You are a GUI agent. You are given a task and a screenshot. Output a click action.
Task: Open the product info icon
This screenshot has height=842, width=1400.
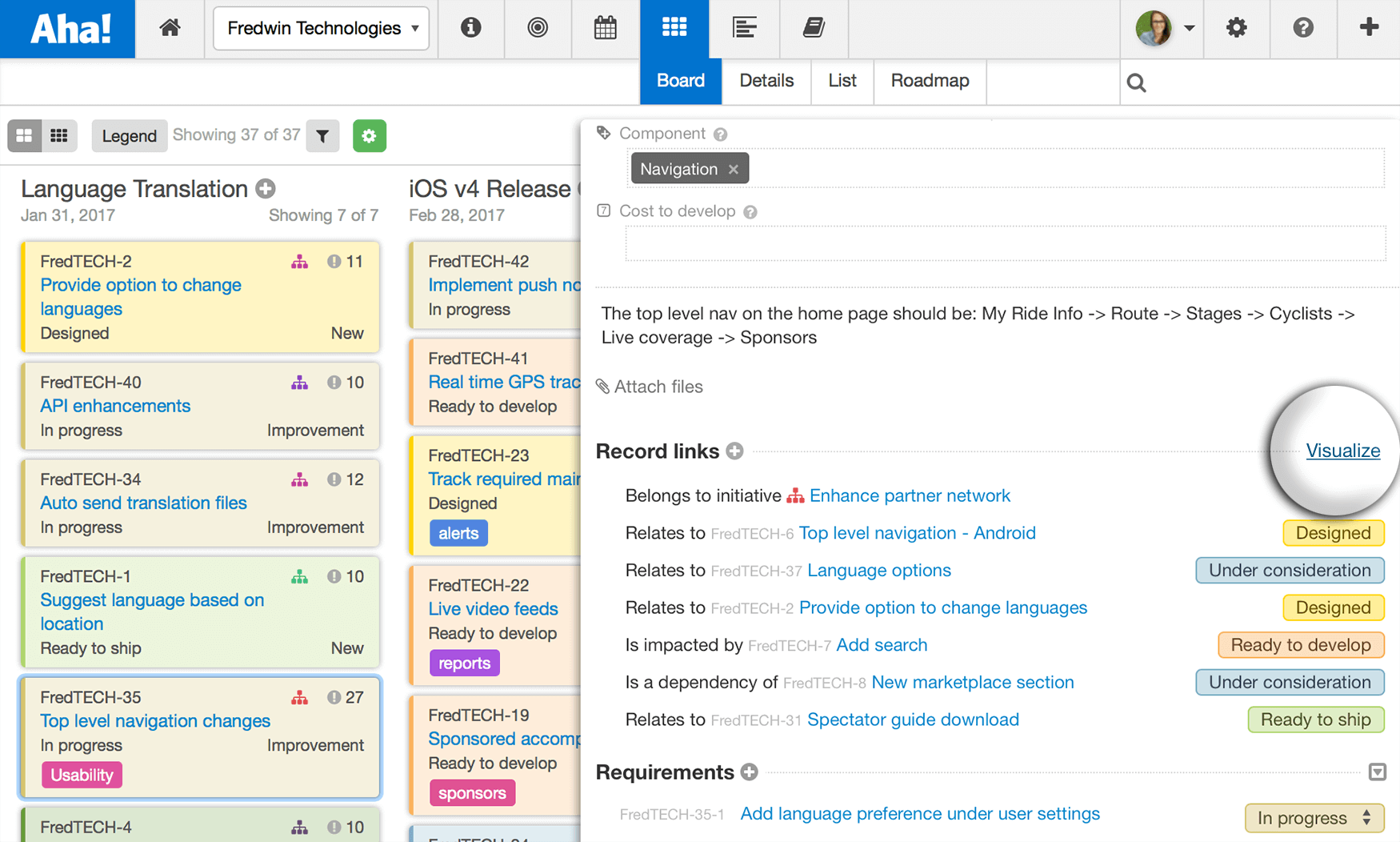coord(471,28)
